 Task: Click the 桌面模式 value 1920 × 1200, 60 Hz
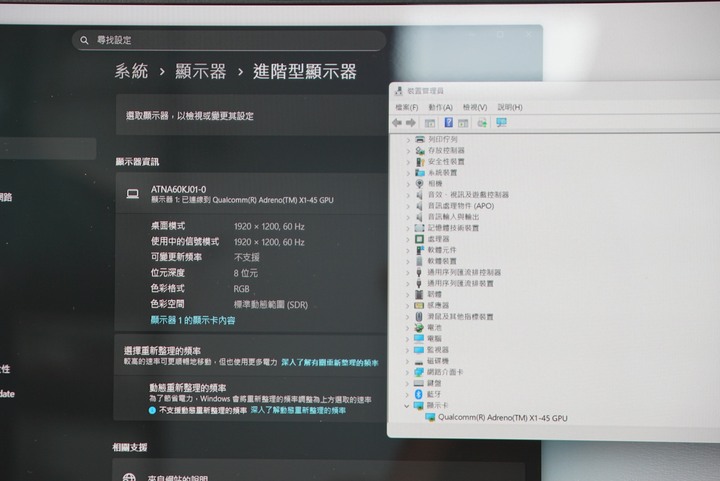click(x=269, y=227)
